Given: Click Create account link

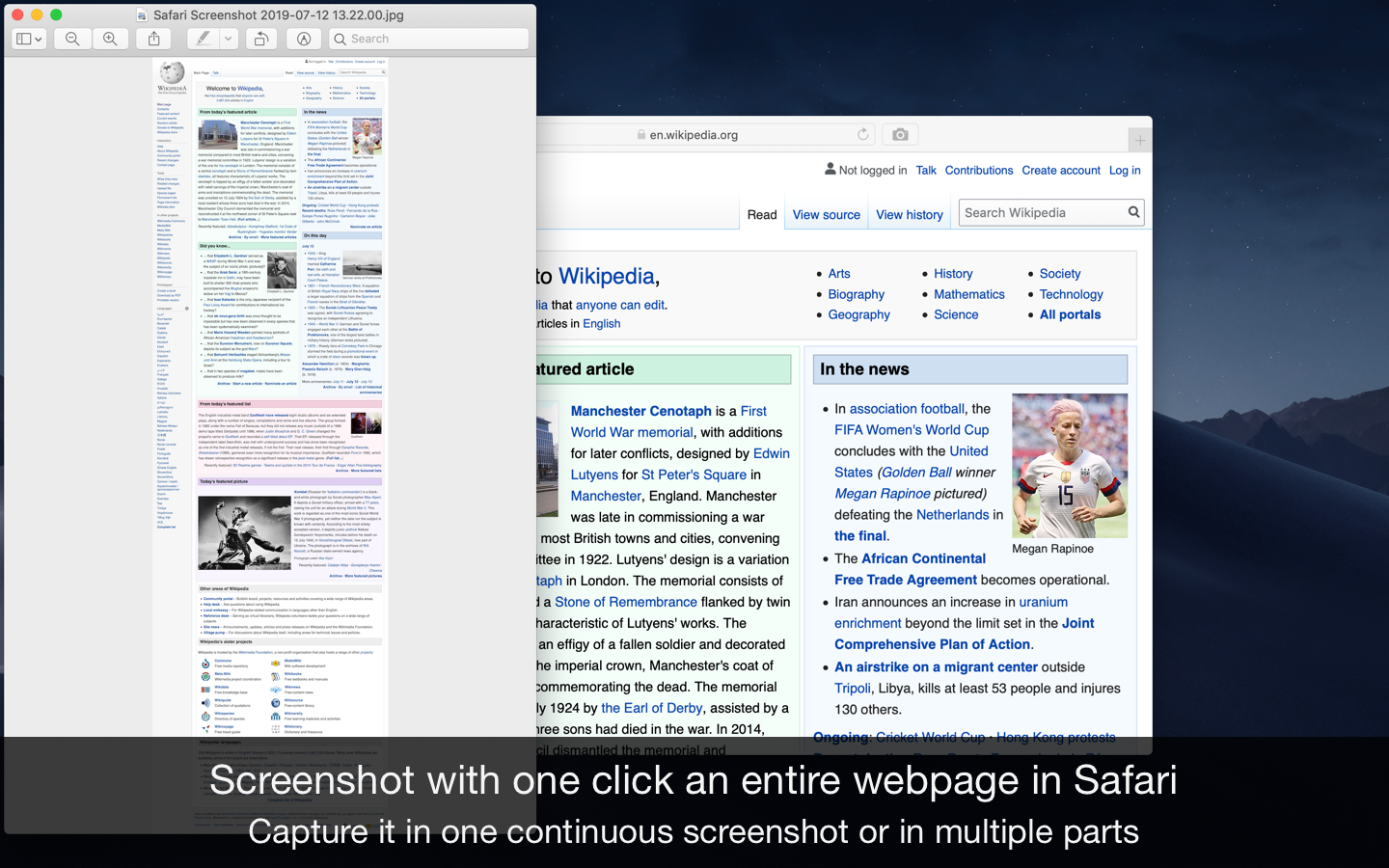Looking at the screenshot, I should [1061, 171].
